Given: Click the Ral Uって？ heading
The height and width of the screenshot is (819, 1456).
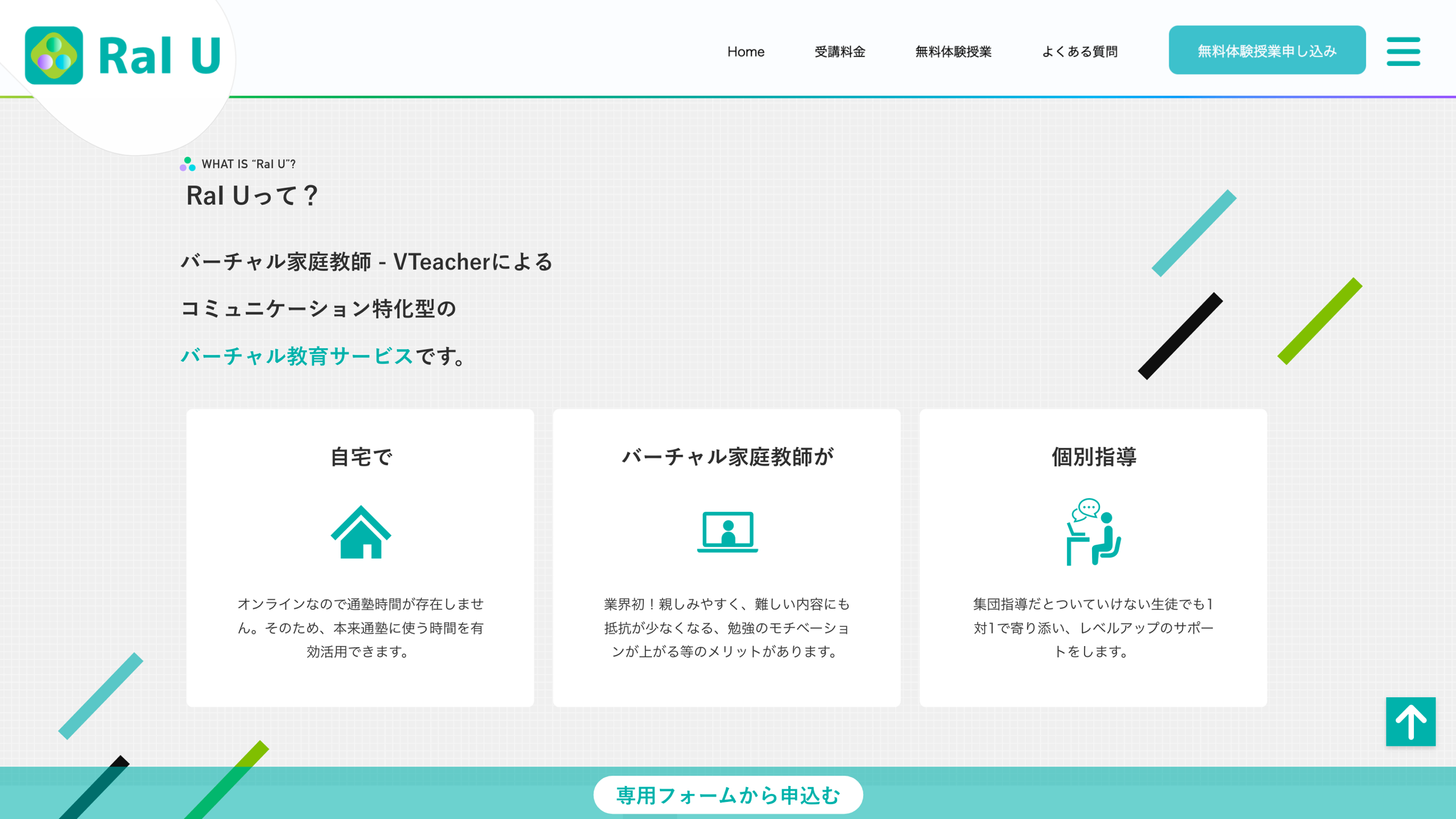Looking at the screenshot, I should click(251, 196).
